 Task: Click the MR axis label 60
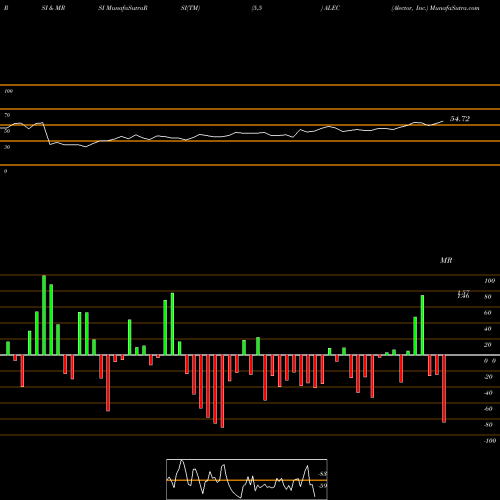488,313
